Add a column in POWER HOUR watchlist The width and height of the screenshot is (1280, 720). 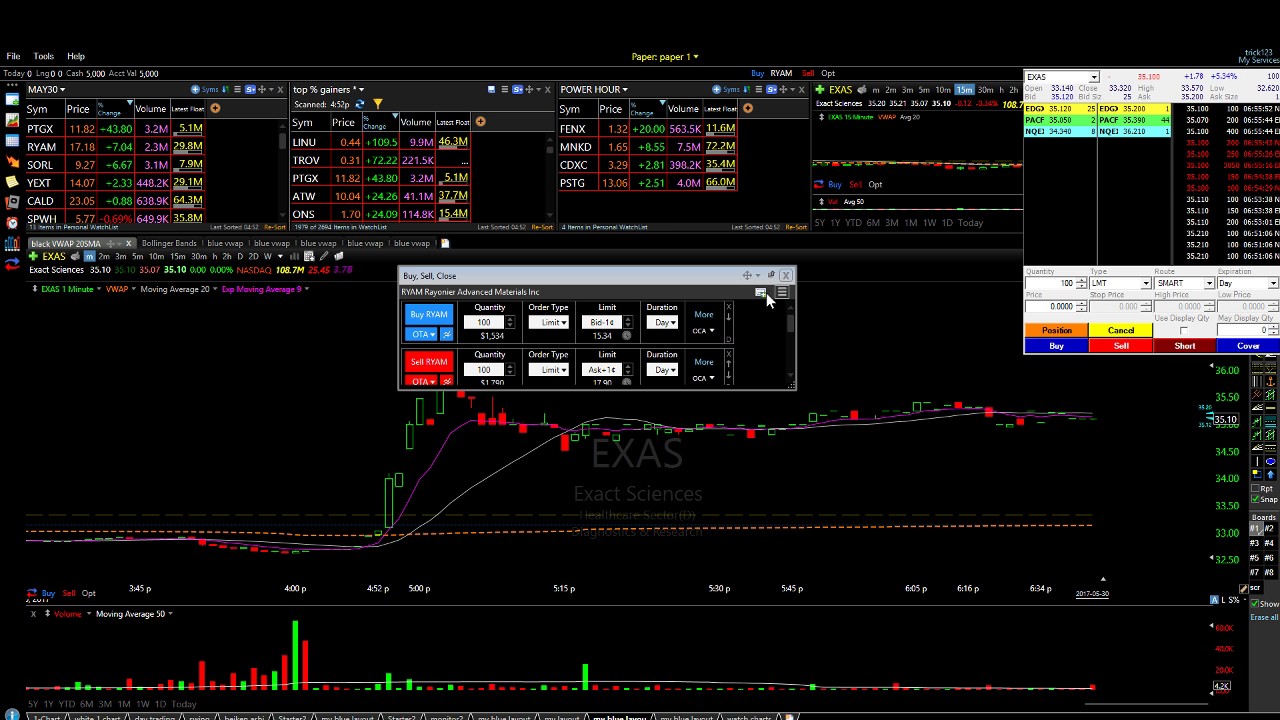[747, 108]
